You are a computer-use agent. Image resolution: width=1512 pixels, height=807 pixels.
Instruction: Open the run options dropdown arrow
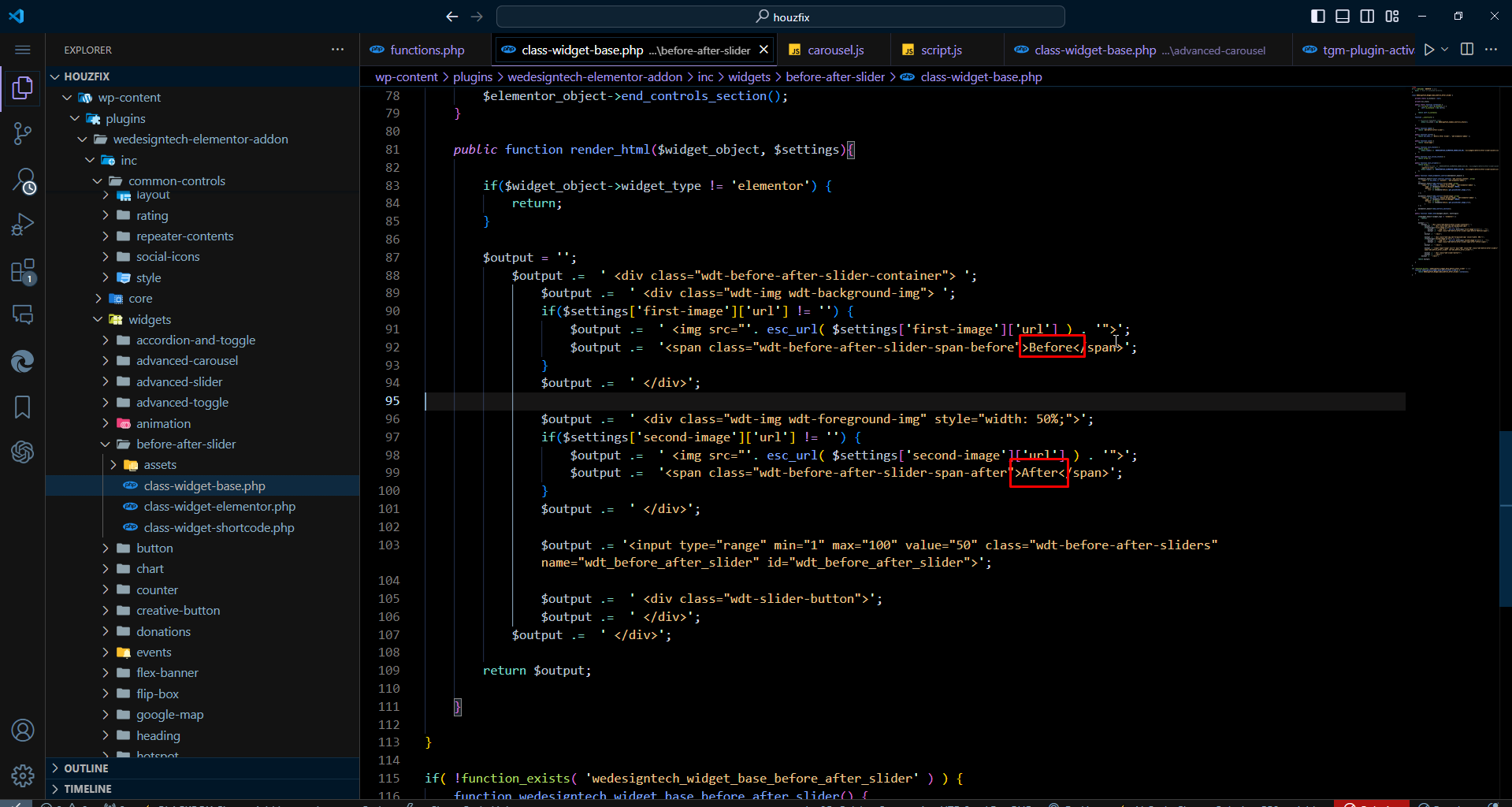pyautogui.click(x=1444, y=50)
